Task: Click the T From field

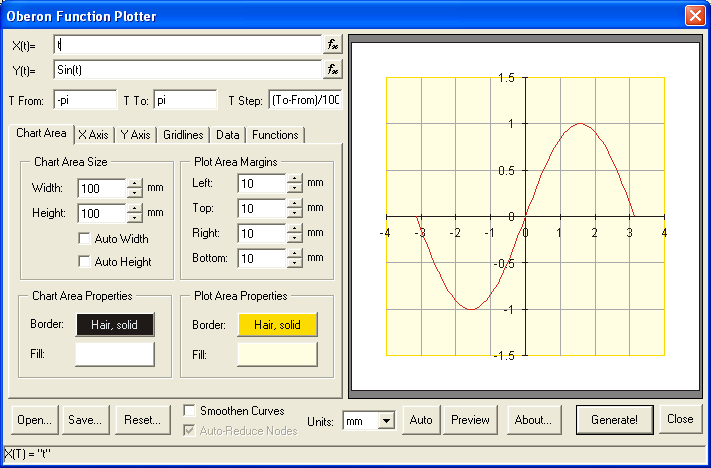Action: pos(85,100)
